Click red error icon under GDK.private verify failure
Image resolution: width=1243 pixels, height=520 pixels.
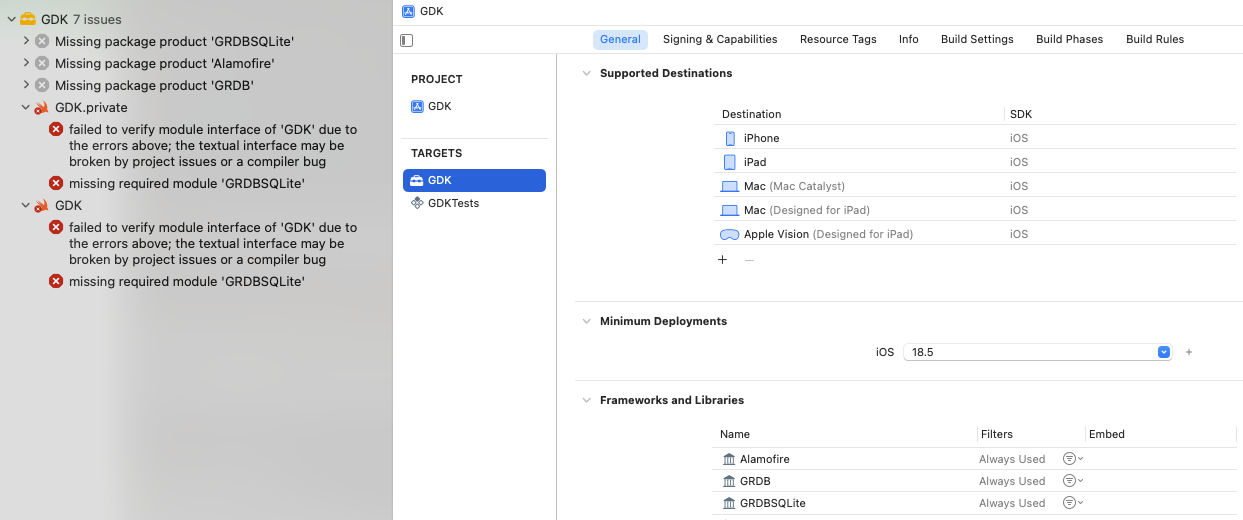pos(56,129)
